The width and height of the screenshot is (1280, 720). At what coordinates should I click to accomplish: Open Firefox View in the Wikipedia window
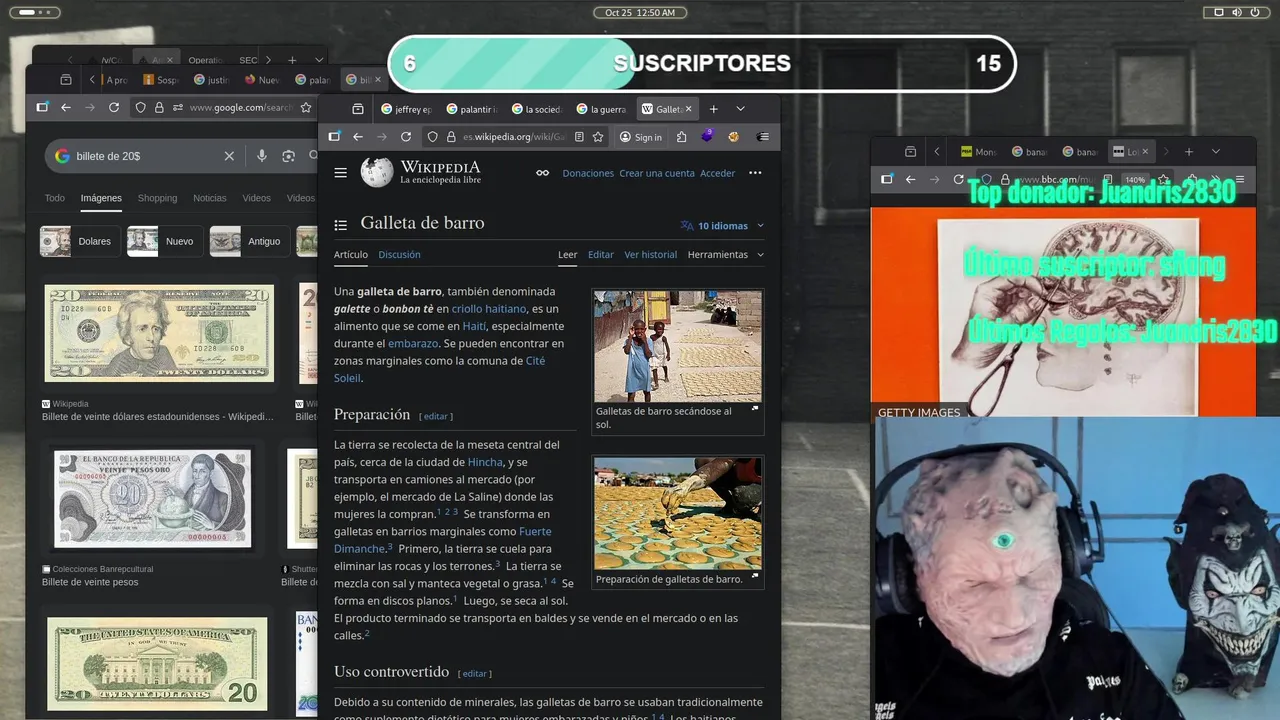358,109
